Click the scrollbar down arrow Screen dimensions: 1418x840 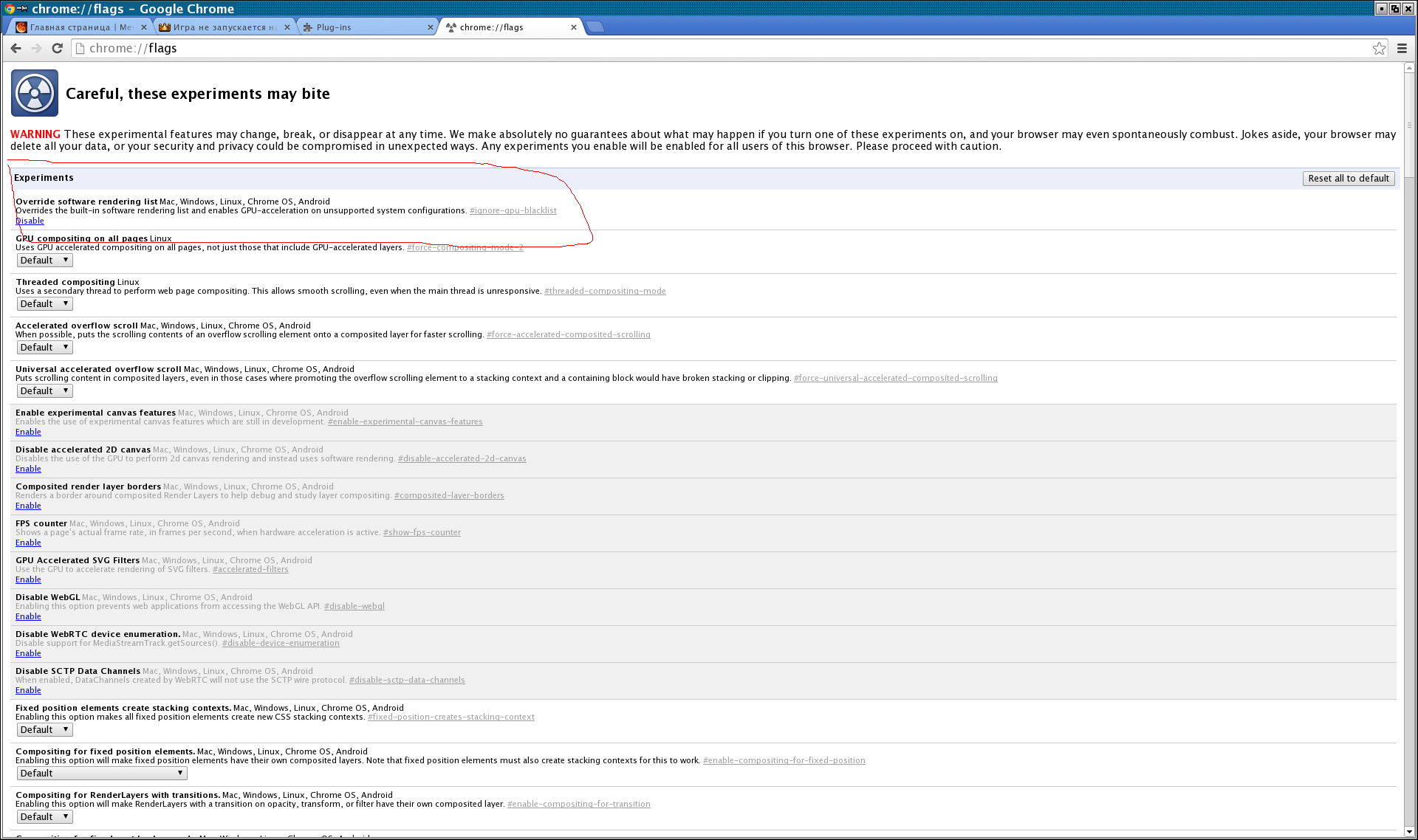(x=1409, y=831)
